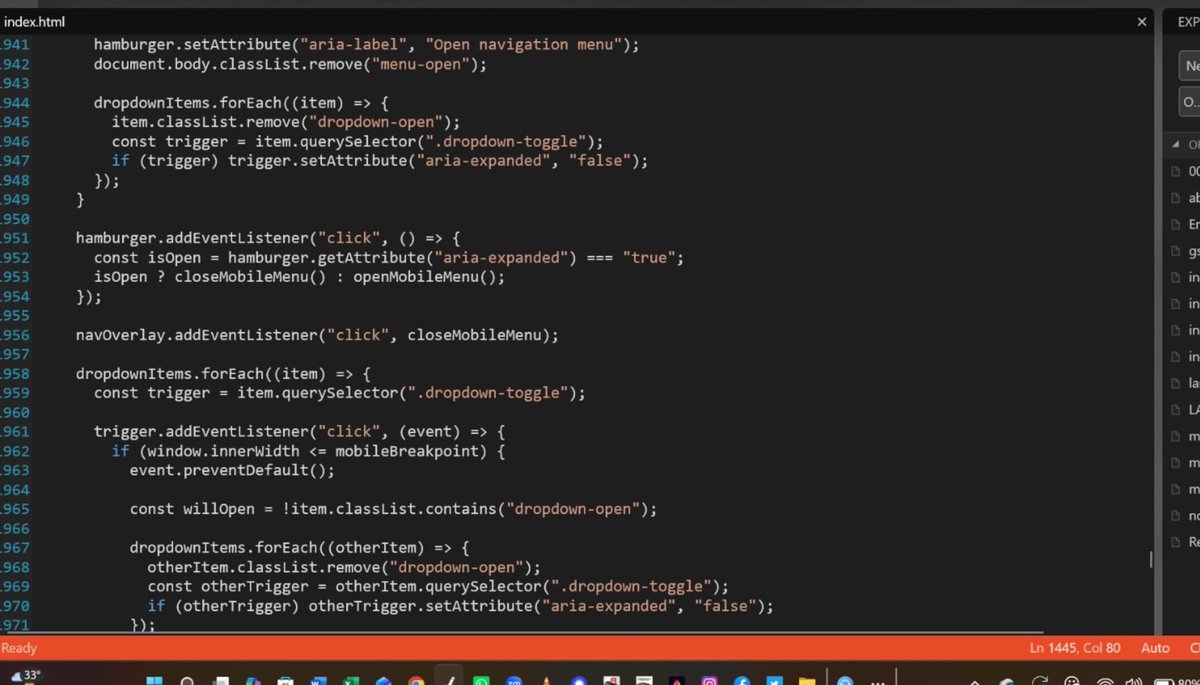1200x685 pixels.
Task: Click the 'Ln 1445, Col 80' status indicator
Action: click(1075, 648)
